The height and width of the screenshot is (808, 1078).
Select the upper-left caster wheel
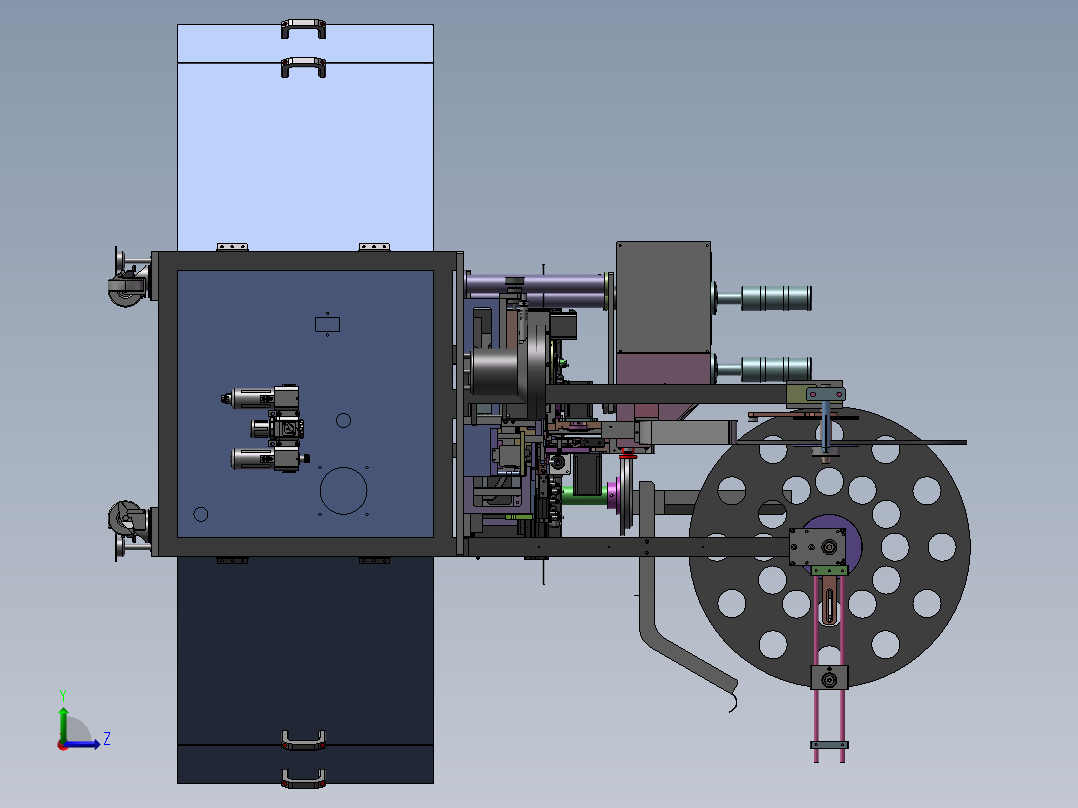tap(126, 290)
